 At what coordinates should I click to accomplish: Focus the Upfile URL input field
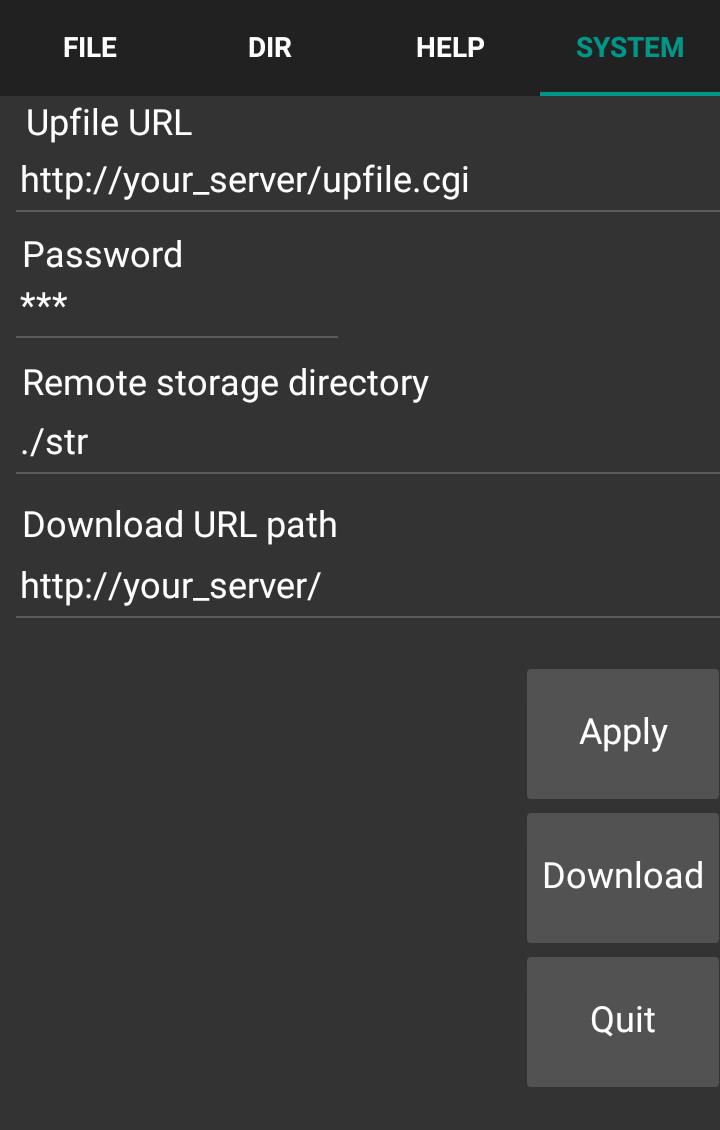368,180
